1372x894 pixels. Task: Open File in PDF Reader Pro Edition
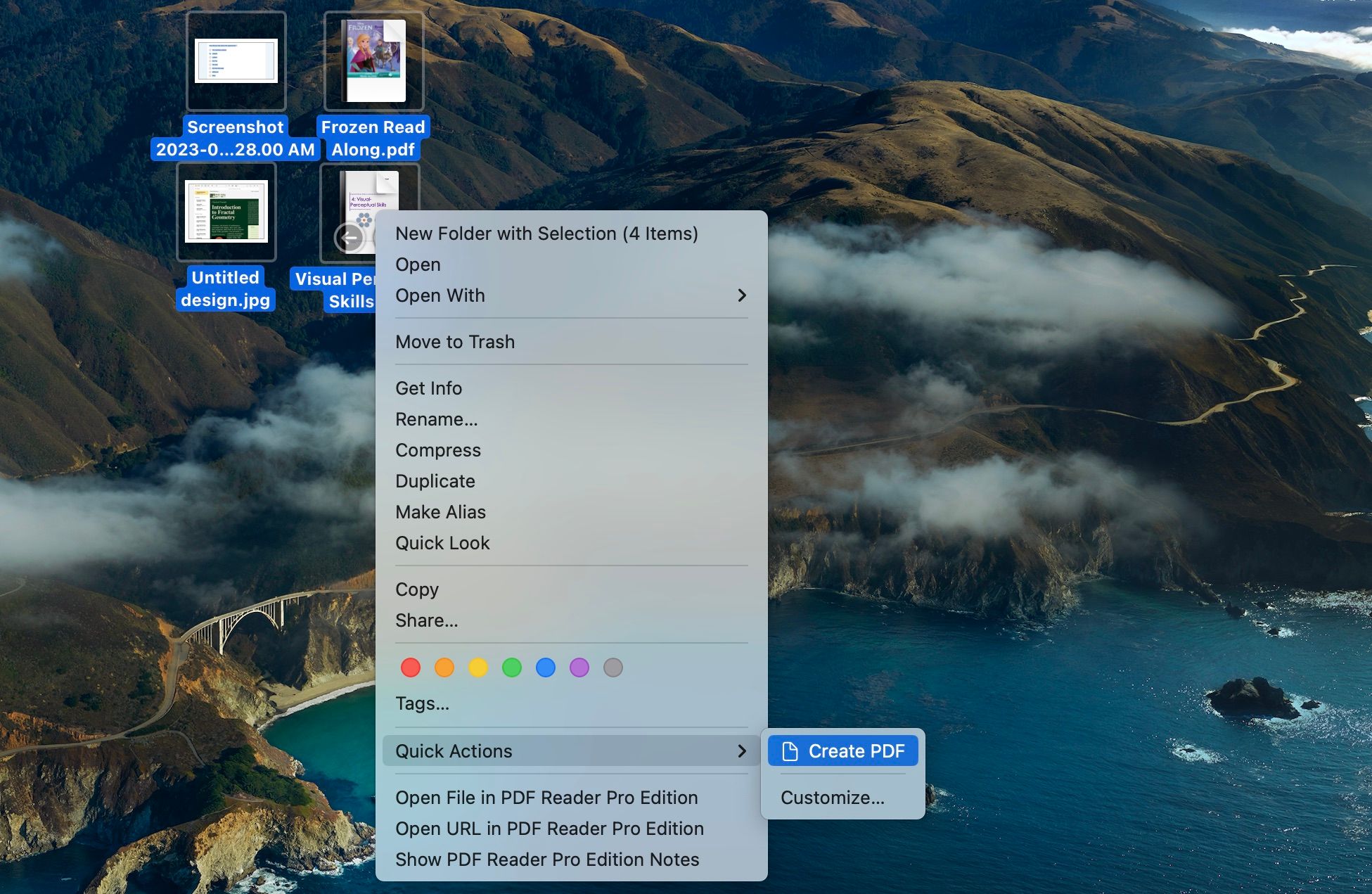547,797
